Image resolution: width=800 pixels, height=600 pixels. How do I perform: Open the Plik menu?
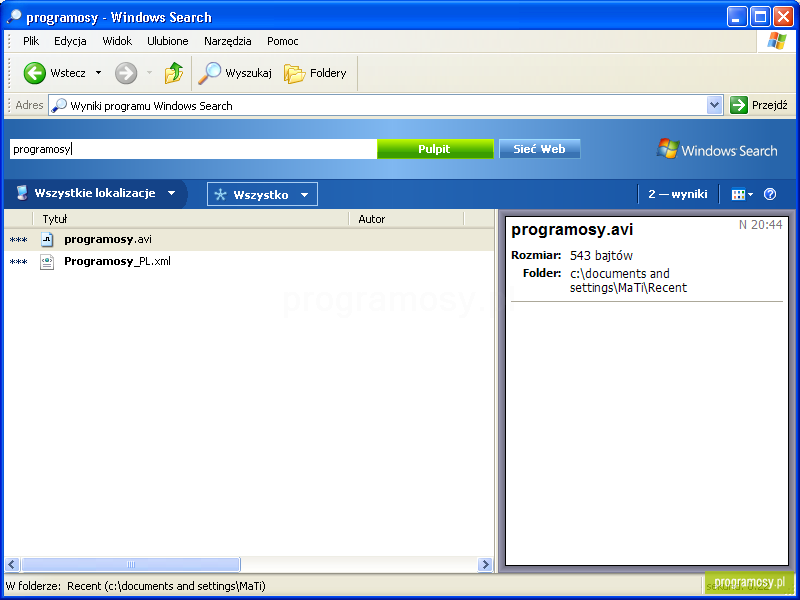[31, 41]
